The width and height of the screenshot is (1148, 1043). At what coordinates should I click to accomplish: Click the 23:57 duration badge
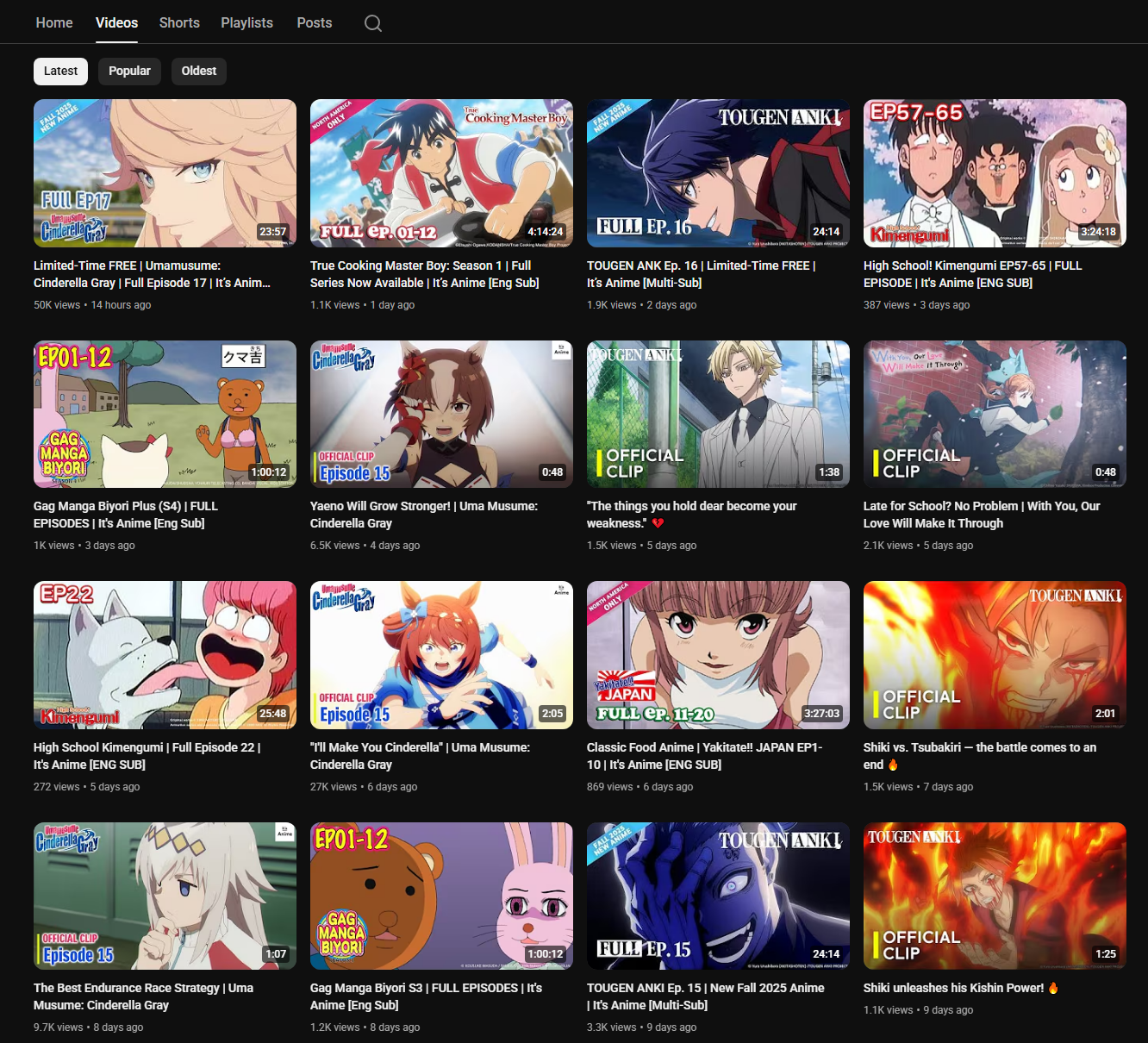click(272, 231)
